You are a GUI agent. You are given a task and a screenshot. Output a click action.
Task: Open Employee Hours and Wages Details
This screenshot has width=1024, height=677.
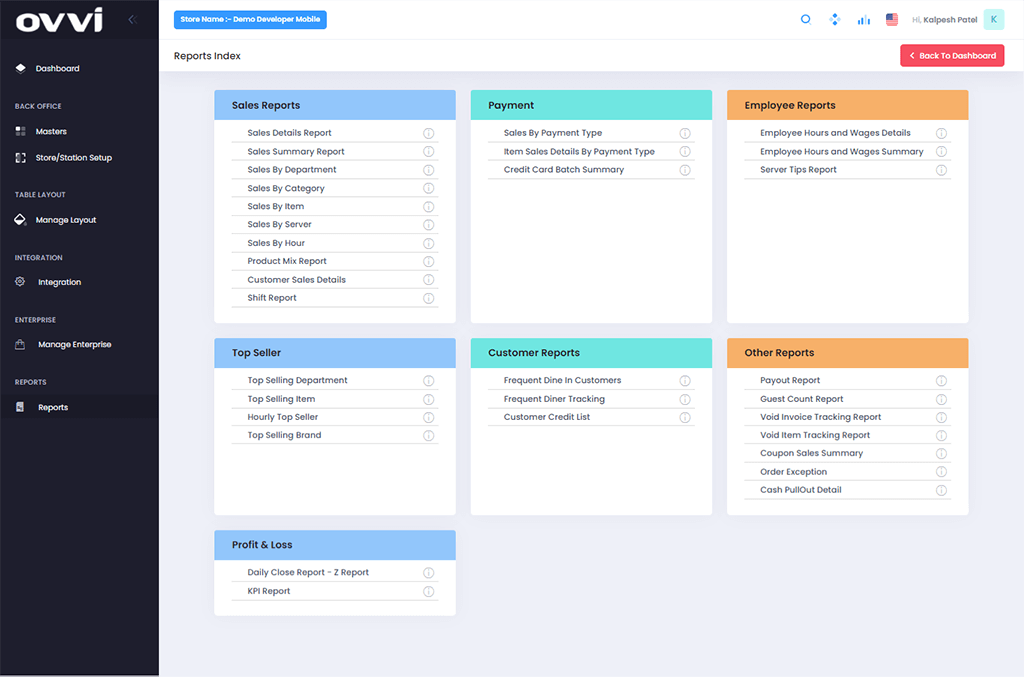click(x=835, y=133)
